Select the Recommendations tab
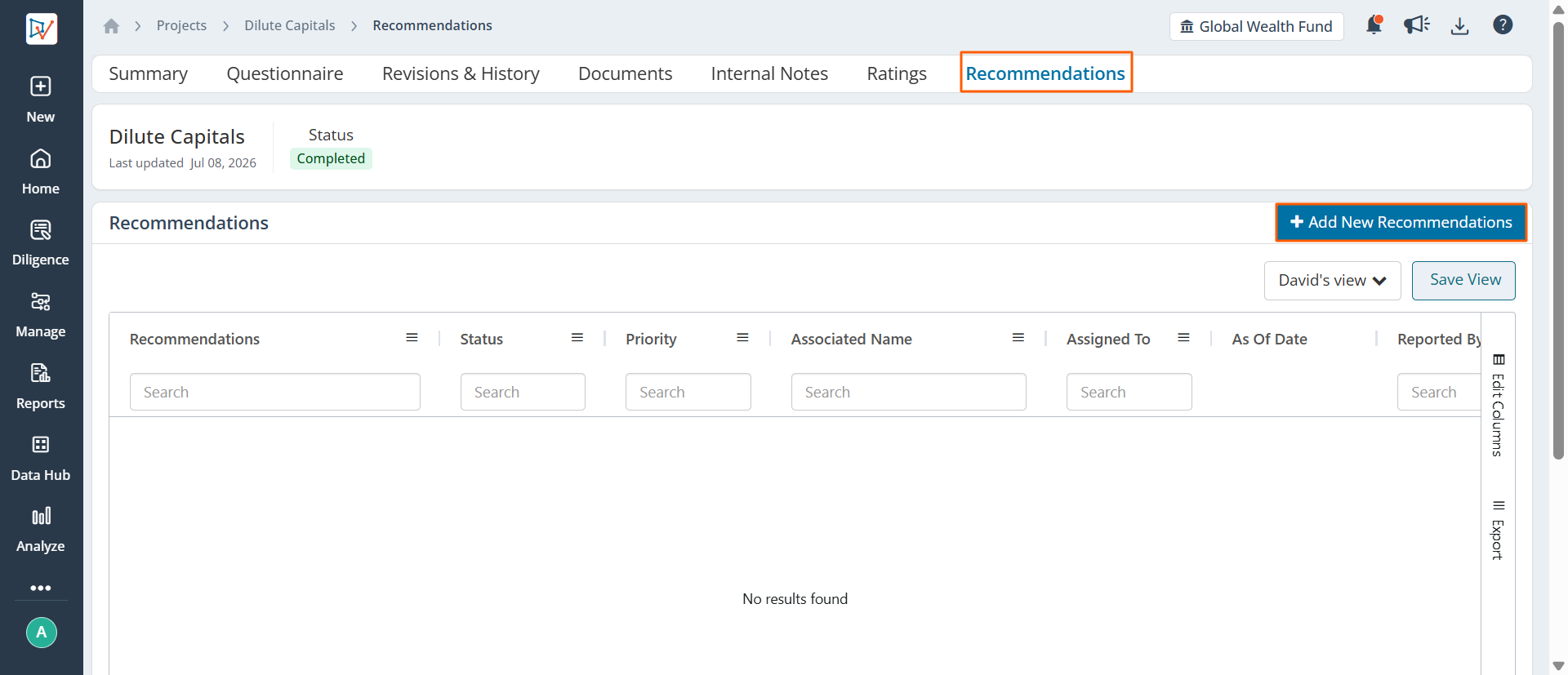The image size is (1568, 675). click(x=1045, y=73)
